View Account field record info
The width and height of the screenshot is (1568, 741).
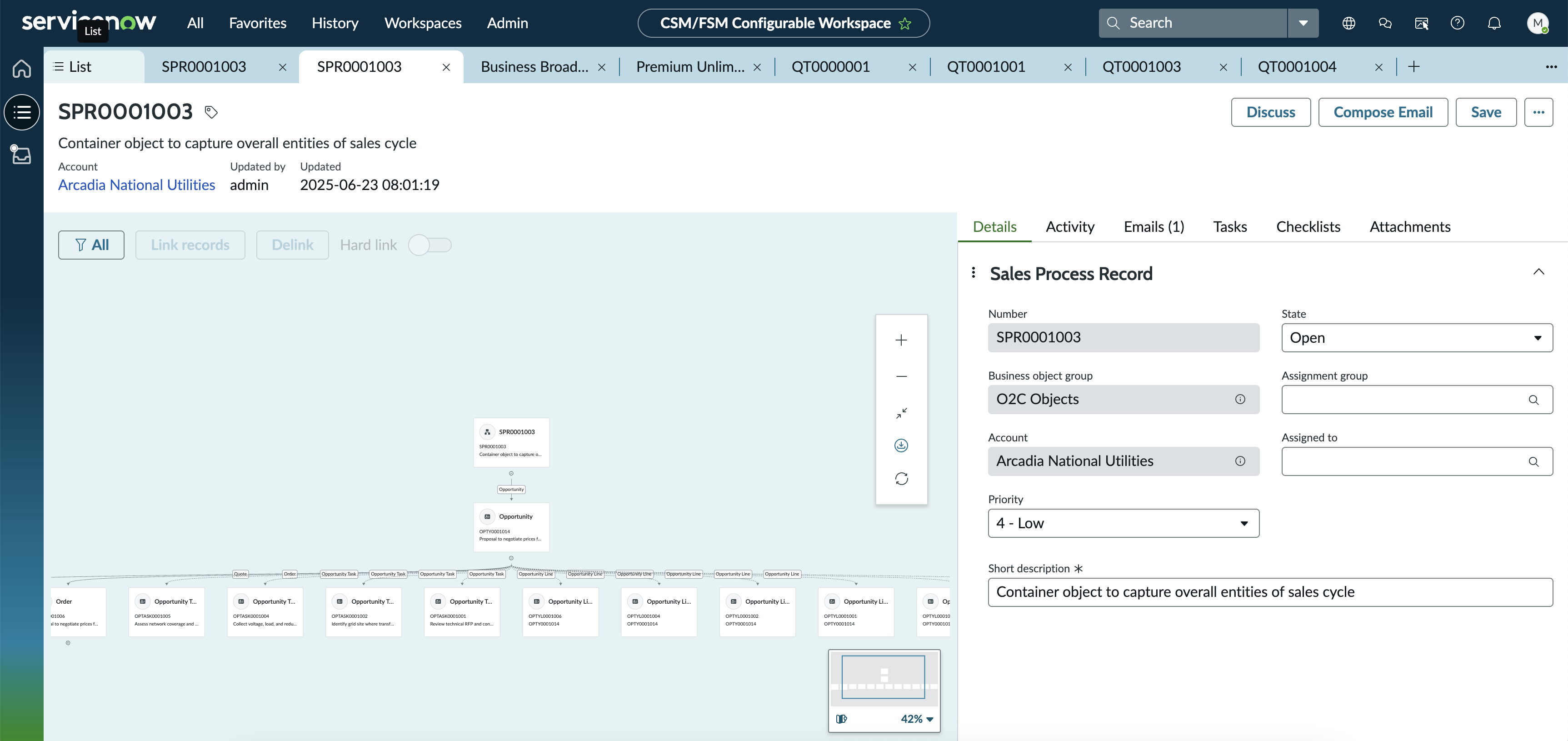(x=1240, y=461)
